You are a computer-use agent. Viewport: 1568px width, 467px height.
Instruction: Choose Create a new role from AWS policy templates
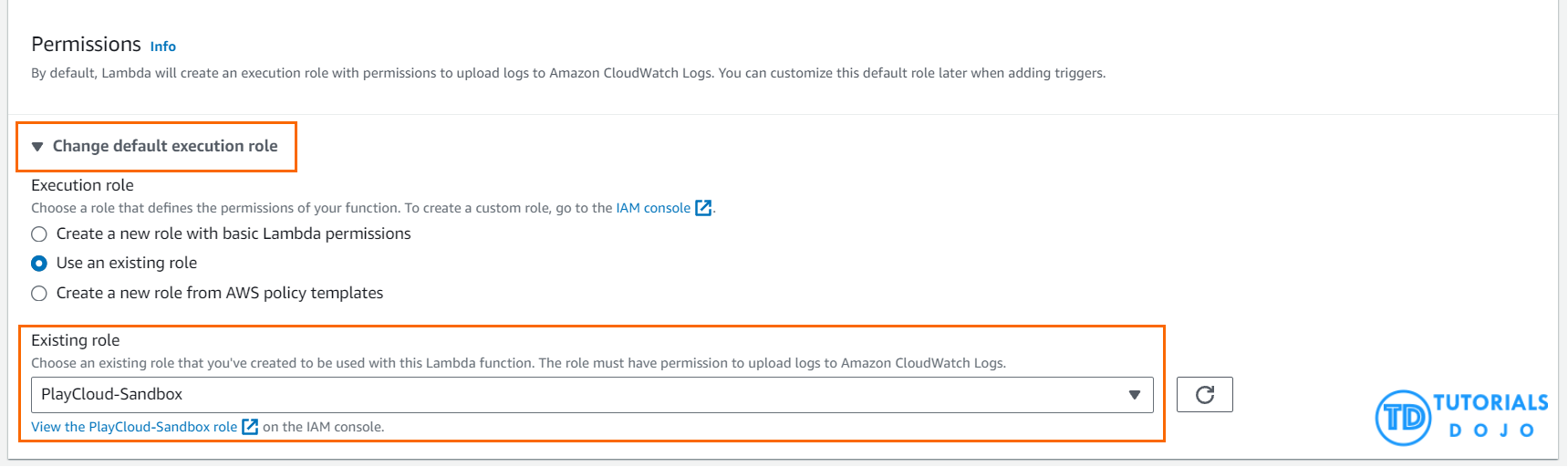coord(39,294)
